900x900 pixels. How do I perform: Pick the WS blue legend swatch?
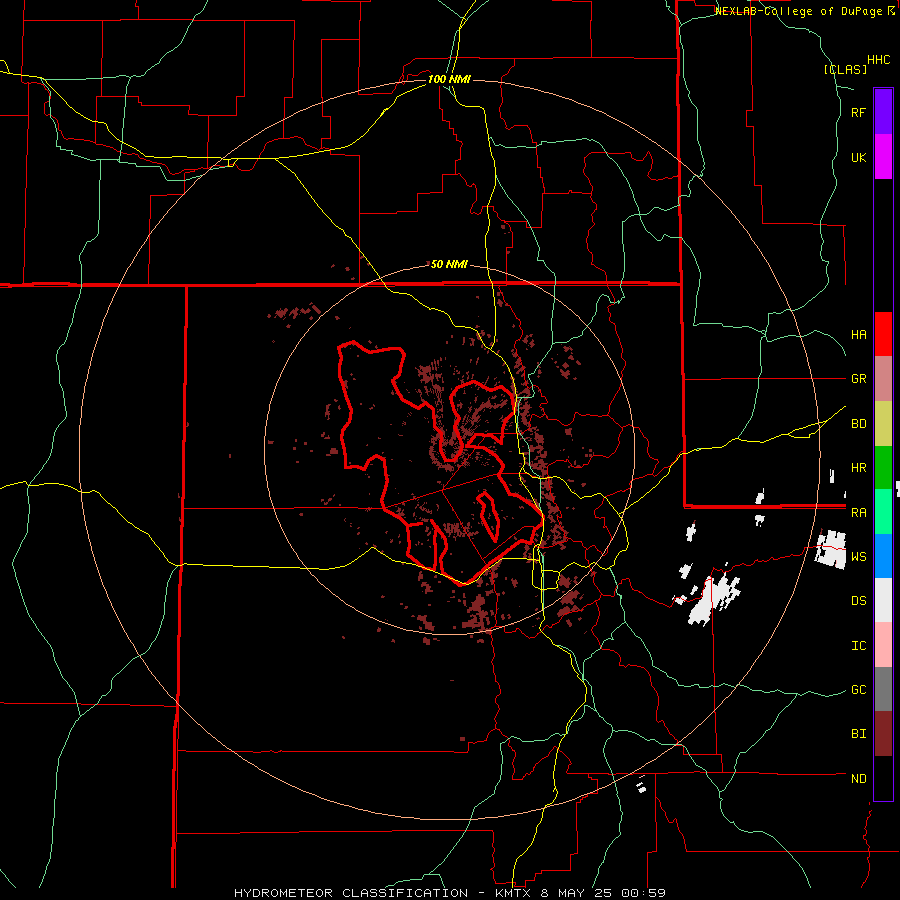point(883,556)
